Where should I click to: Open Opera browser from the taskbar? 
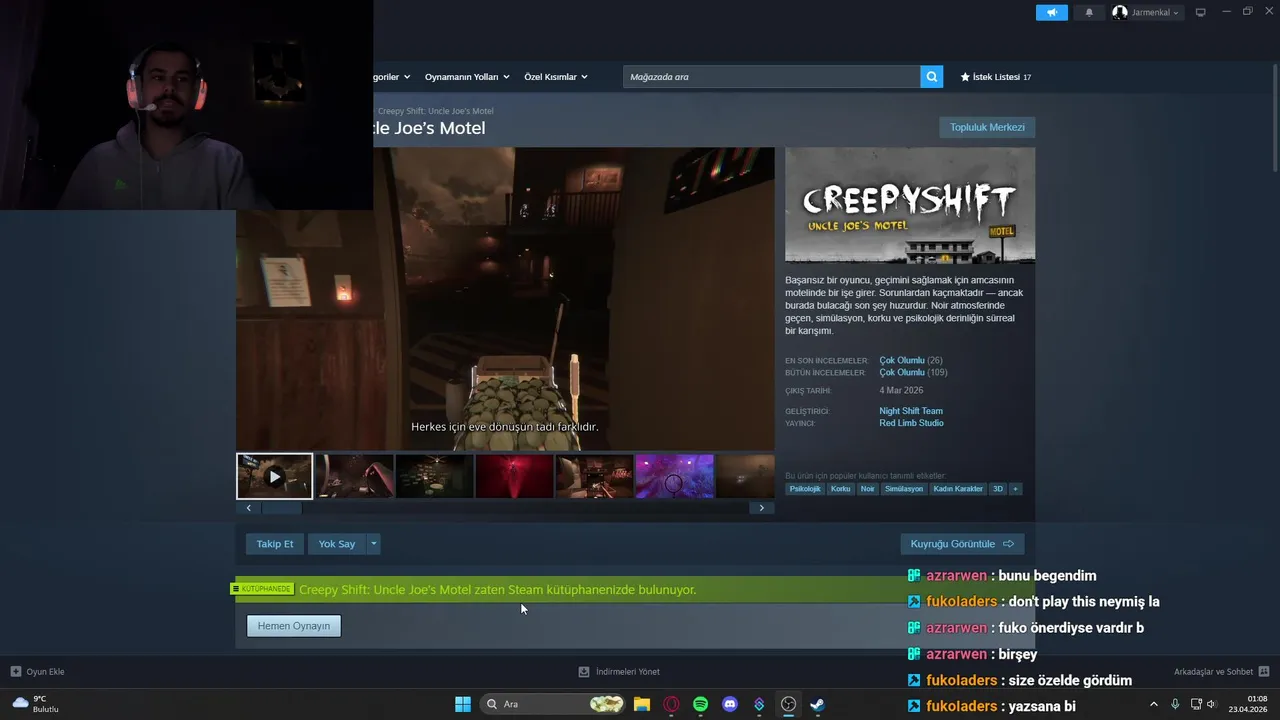click(x=671, y=704)
